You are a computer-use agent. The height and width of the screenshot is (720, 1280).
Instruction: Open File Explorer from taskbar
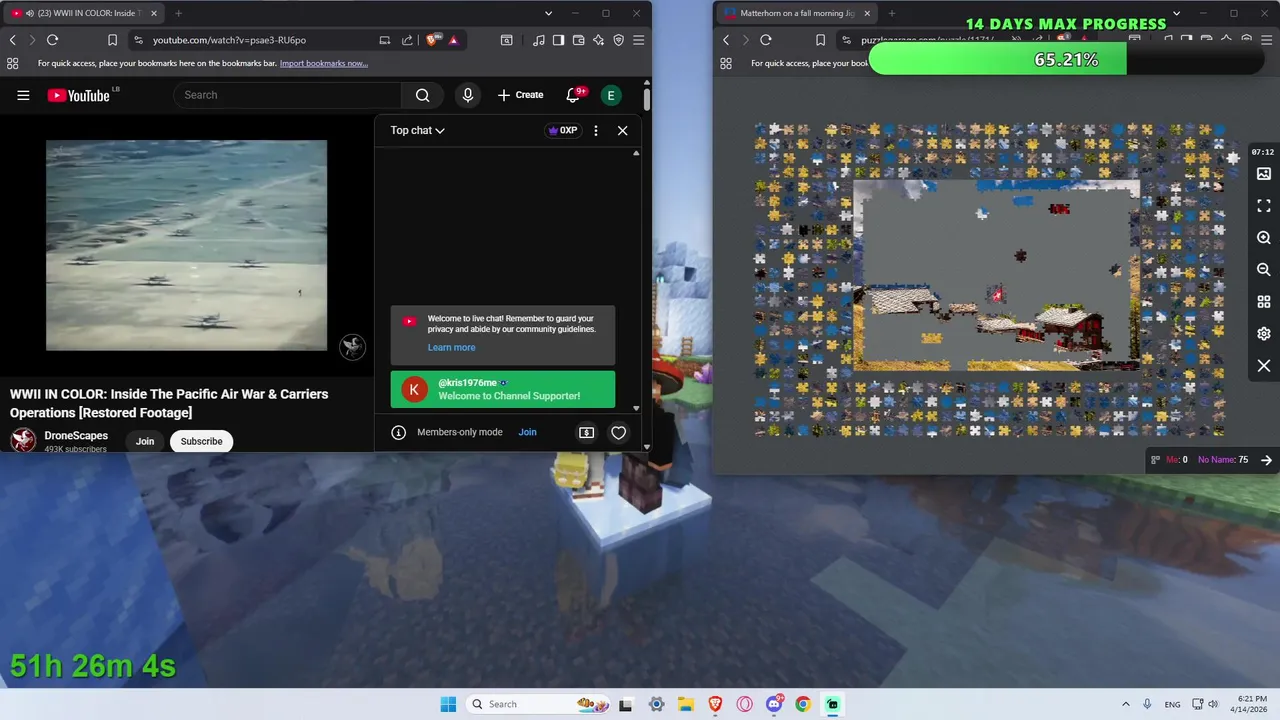(x=686, y=704)
